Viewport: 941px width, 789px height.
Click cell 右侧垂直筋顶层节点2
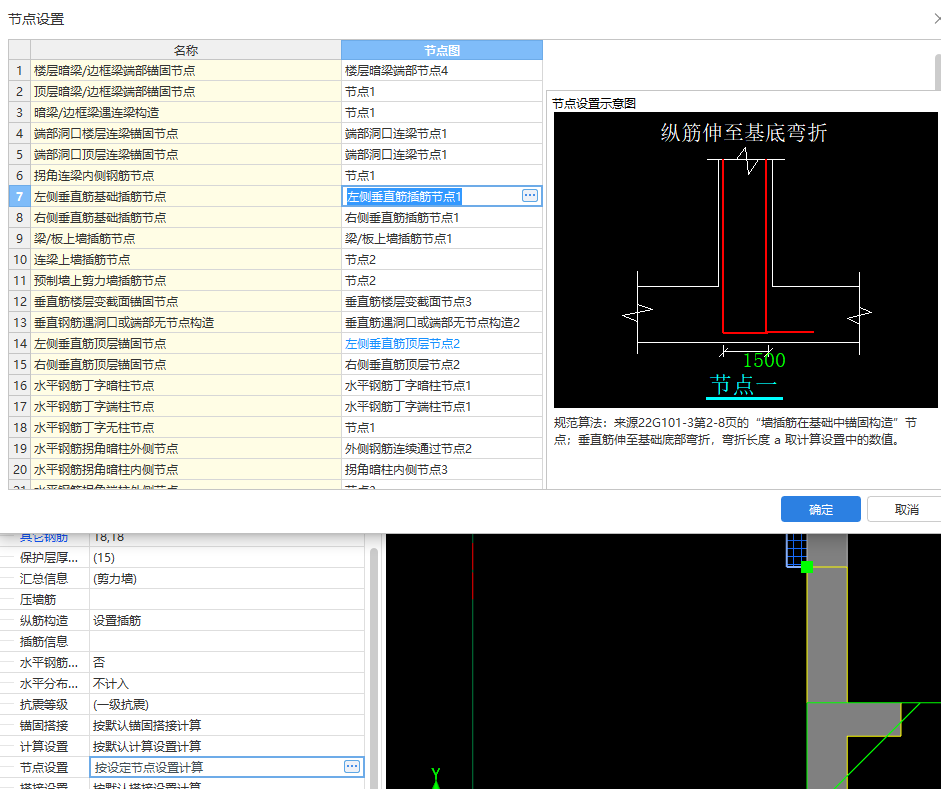pyautogui.click(x=442, y=365)
